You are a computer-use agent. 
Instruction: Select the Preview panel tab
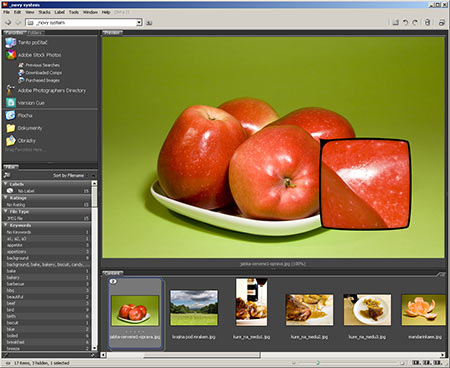[112, 33]
